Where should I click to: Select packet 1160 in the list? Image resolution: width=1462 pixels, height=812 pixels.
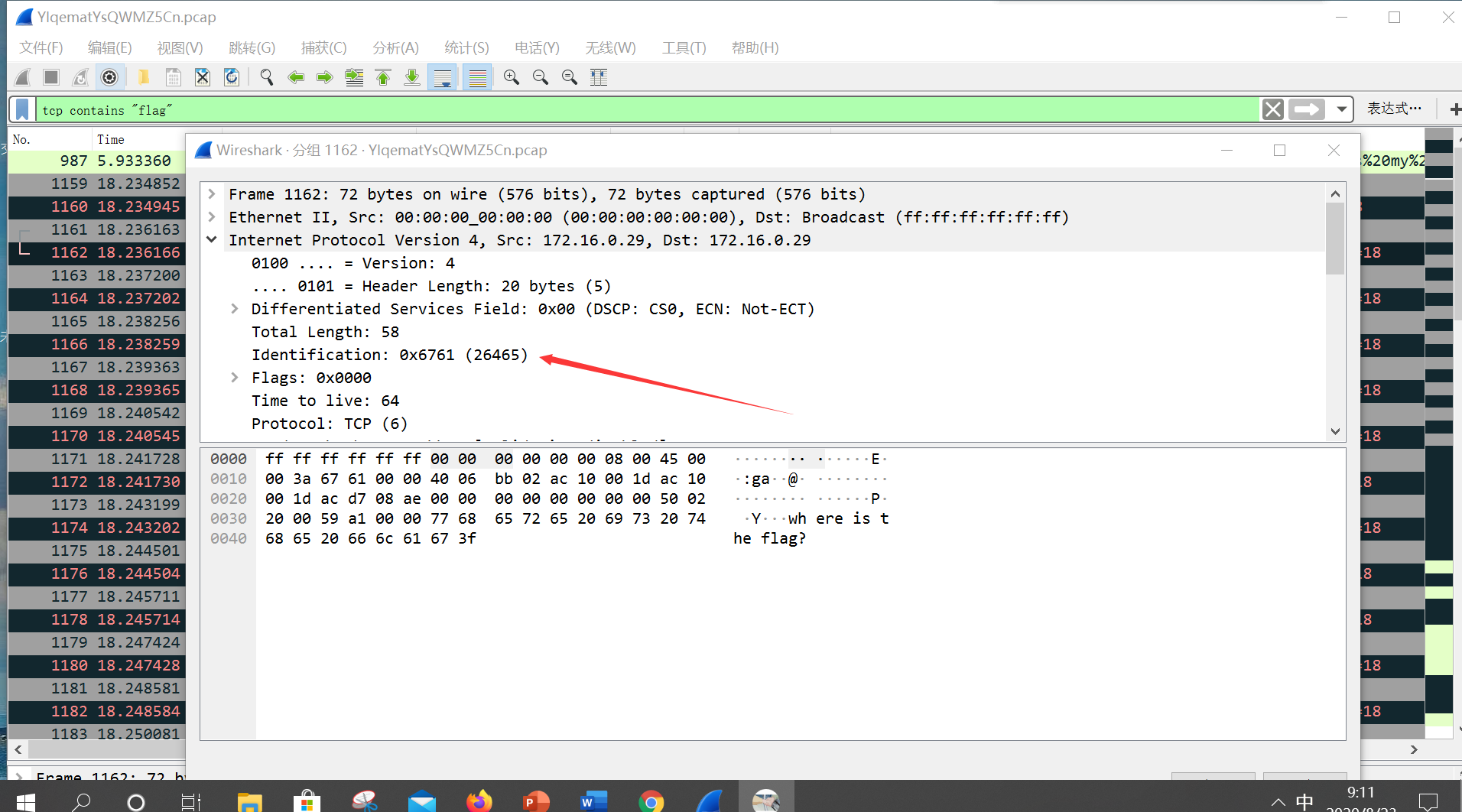pos(97,206)
